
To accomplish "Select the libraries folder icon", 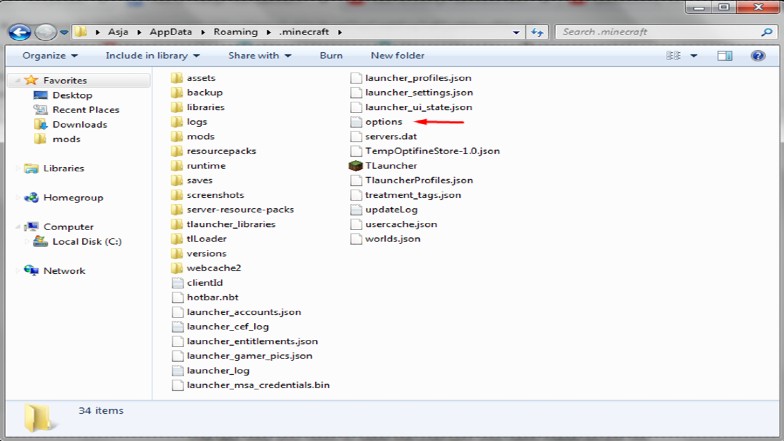I will point(176,107).
